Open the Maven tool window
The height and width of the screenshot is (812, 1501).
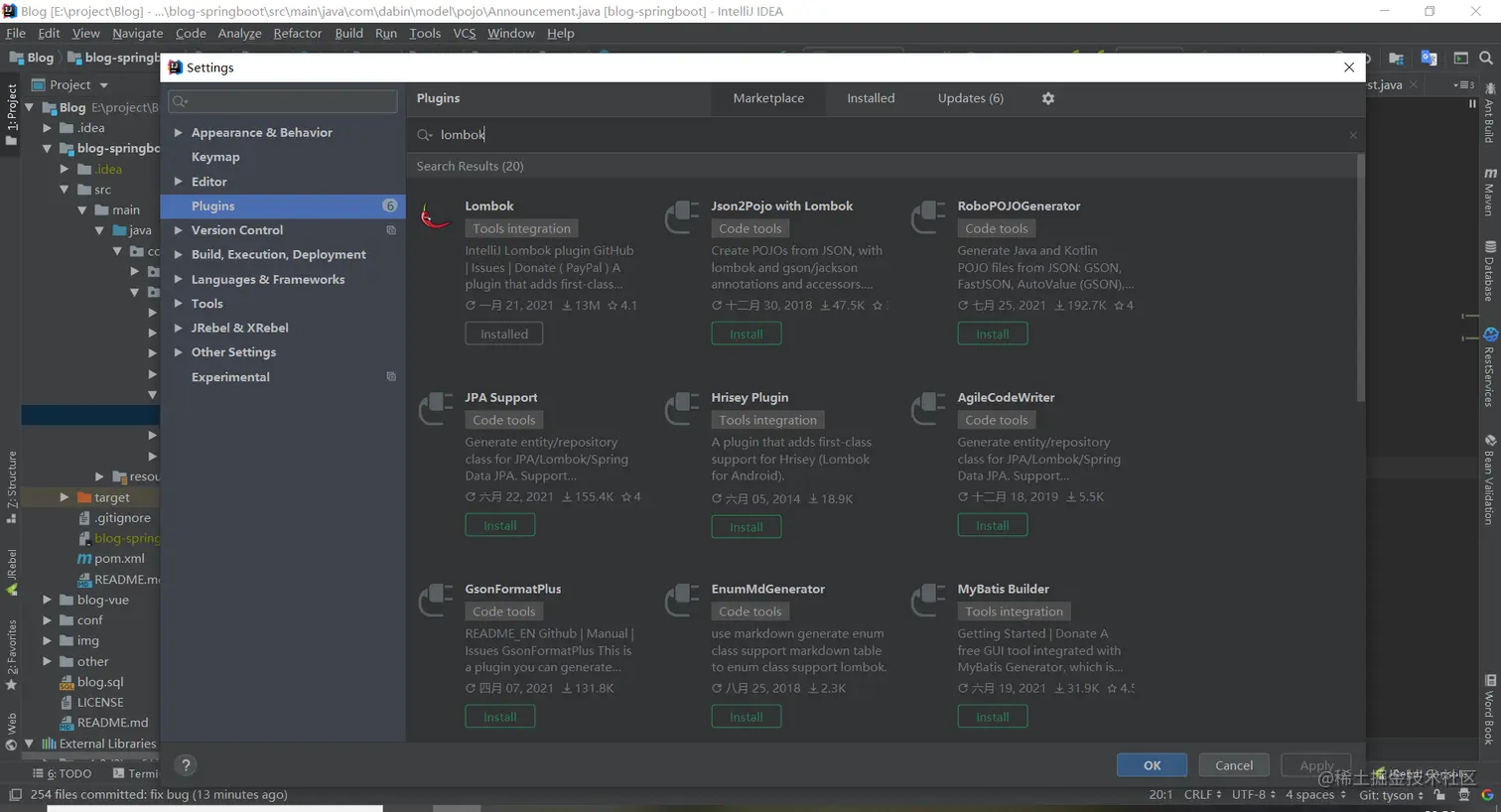click(x=1489, y=192)
